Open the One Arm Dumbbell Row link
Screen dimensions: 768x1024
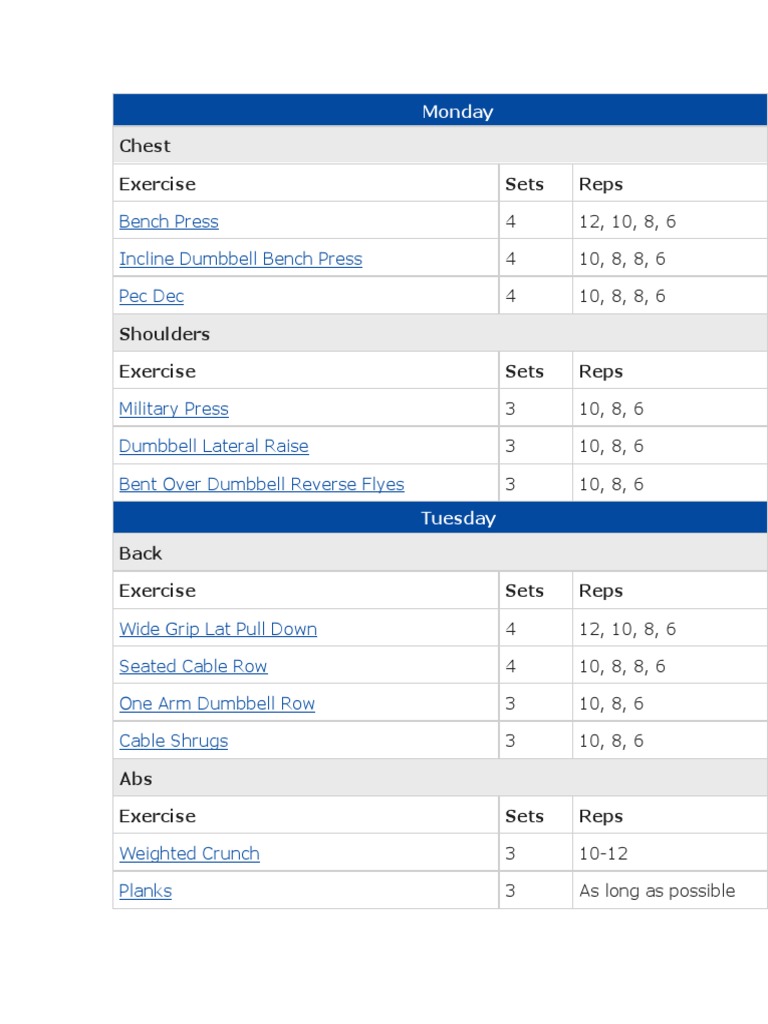coord(216,704)
